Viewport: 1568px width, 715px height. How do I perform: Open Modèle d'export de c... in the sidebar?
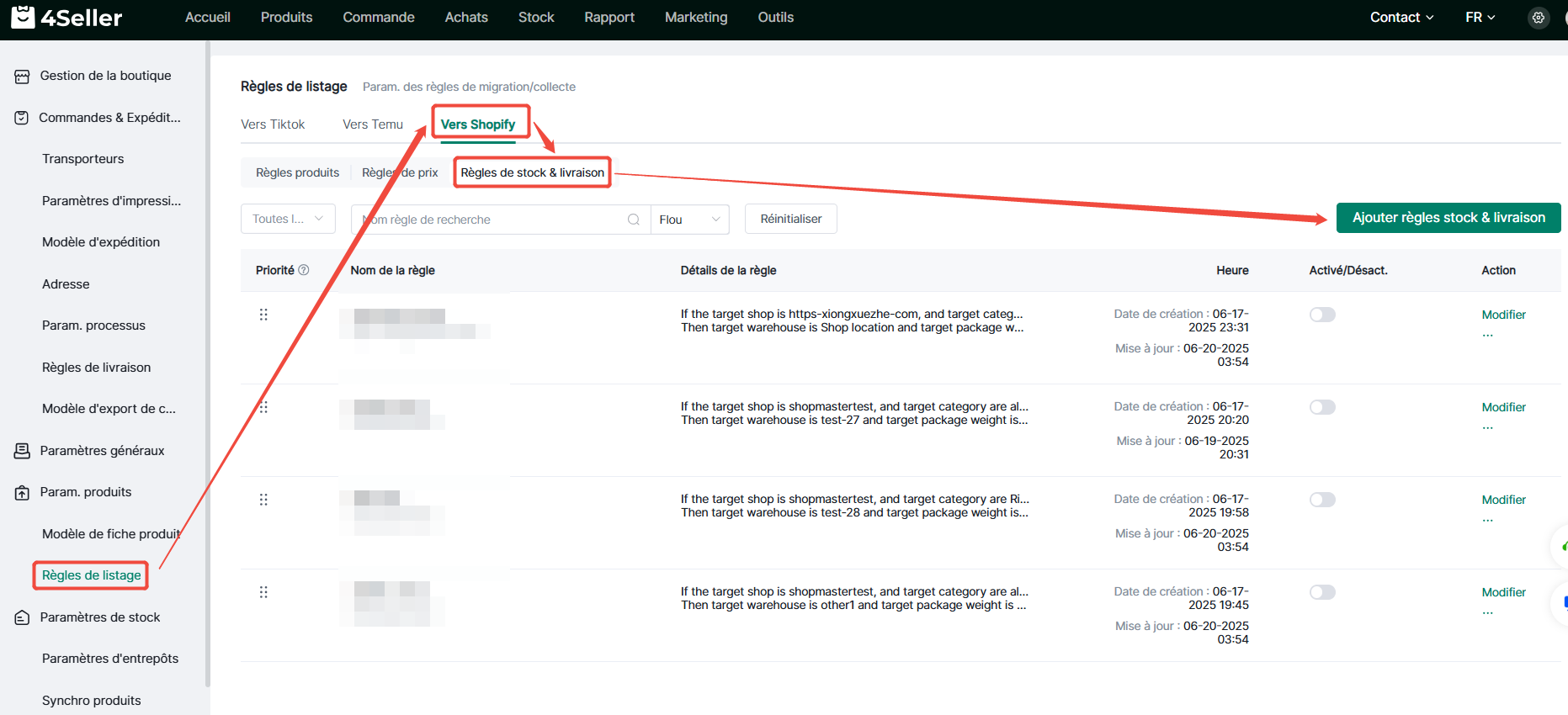(x=109, y=409)
